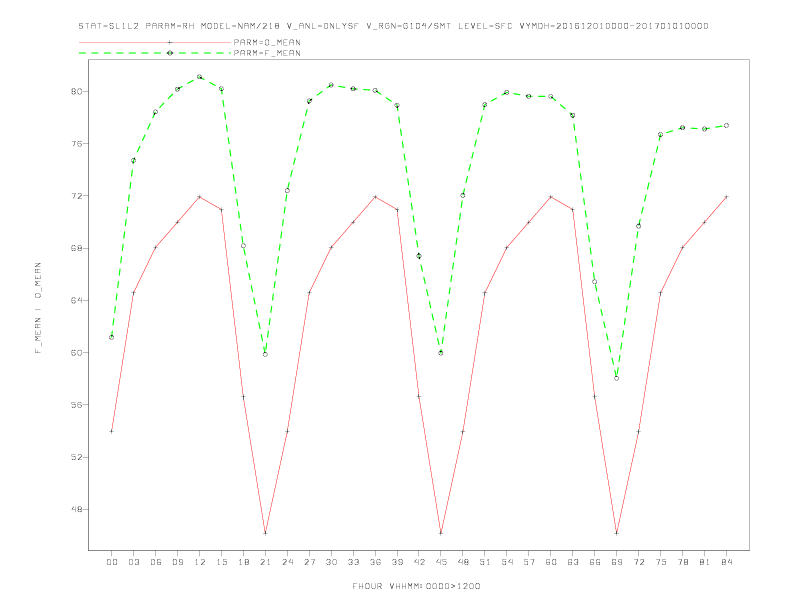This screenshot has height=612, width=792.
Task: Click MODEL=NAM/218 in the chart title
Action: (240, 26)
